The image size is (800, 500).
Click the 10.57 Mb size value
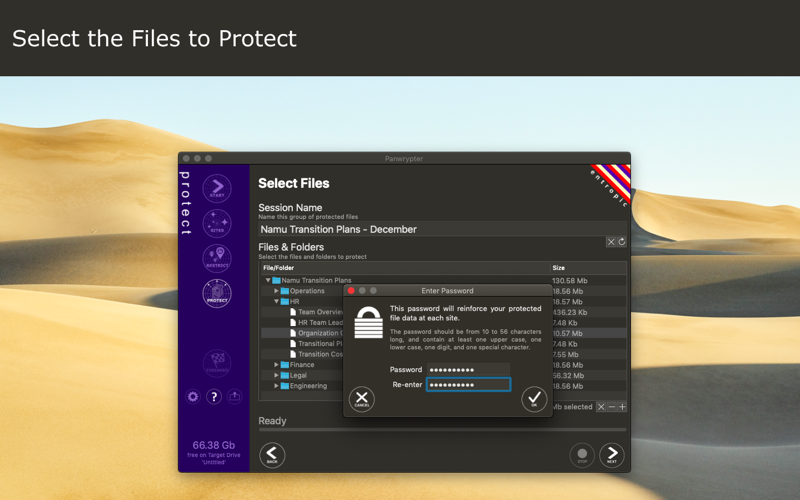click(x=567, y=333)
